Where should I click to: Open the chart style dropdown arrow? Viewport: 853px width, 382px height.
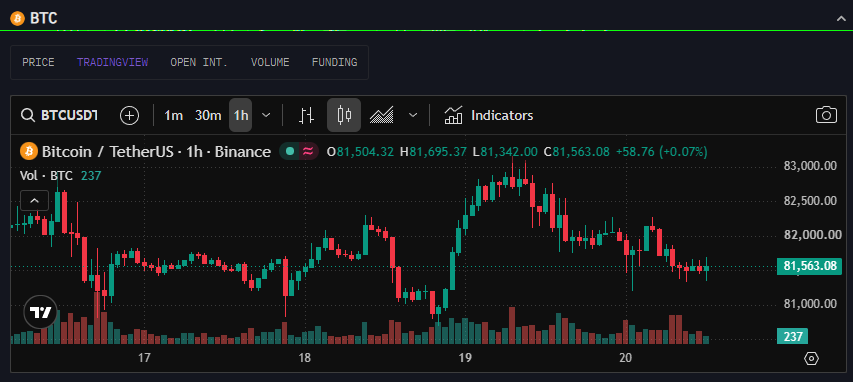coord(413,115)
